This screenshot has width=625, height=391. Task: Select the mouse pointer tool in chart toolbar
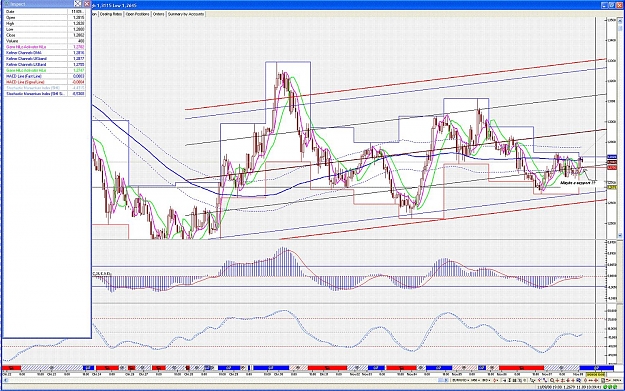pyautogui.click(x=533, y=380)
